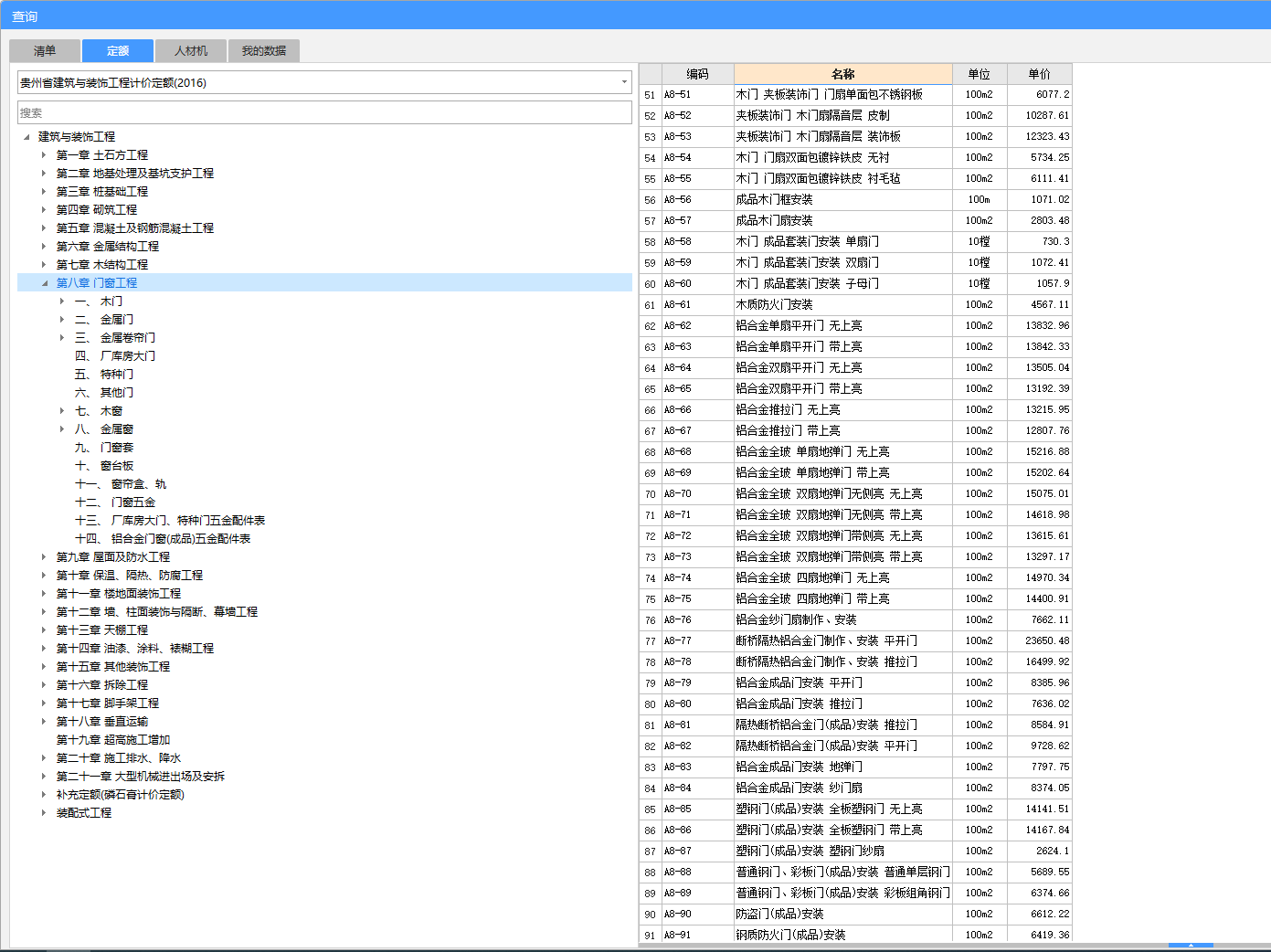The image size is (1271, 952).
Task: Open the 贵州省建筑与装饰工程计价定额(2016) dropdown
Action: coord(324,82)
